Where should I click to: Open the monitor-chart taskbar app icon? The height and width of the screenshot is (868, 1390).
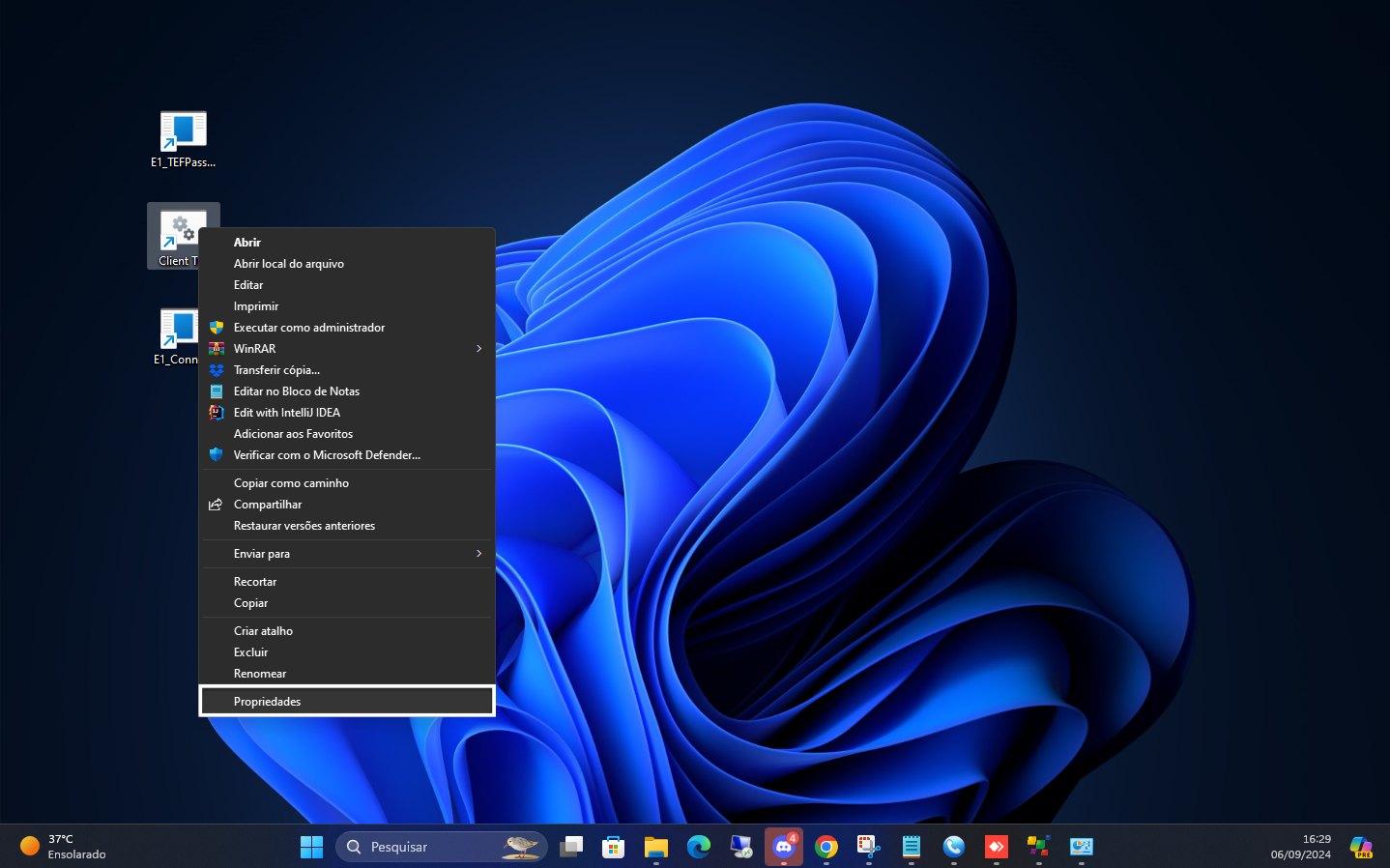pyautogui.click(x=1082, y=847)
